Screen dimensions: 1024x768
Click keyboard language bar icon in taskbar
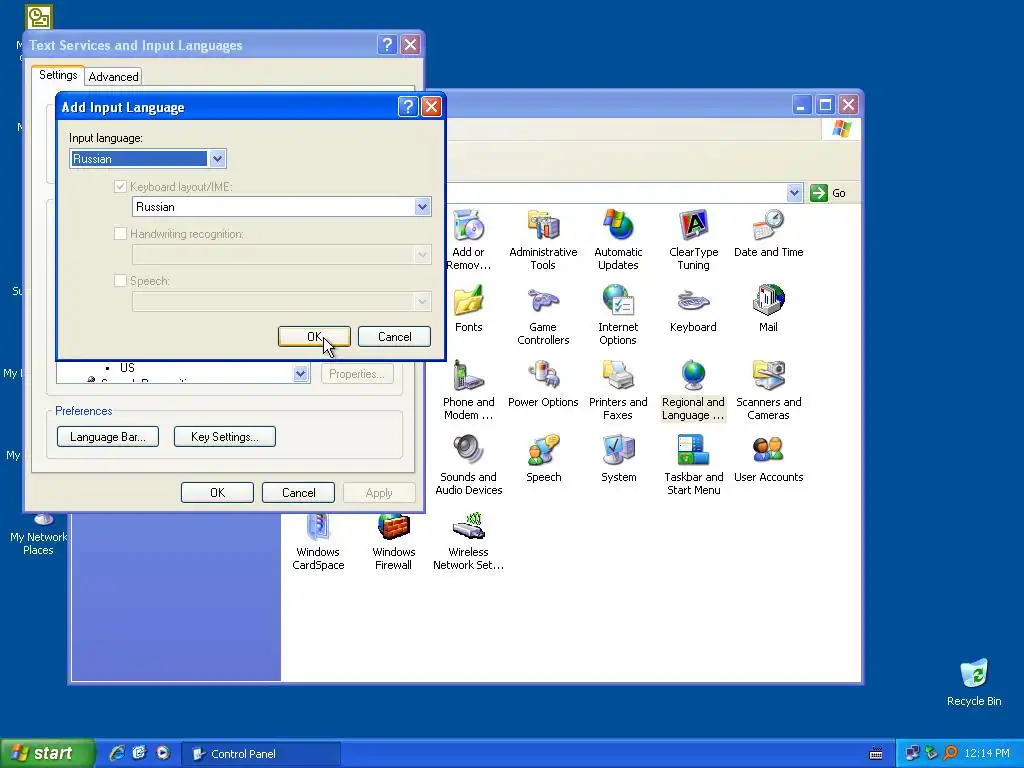tap(876, 754)
